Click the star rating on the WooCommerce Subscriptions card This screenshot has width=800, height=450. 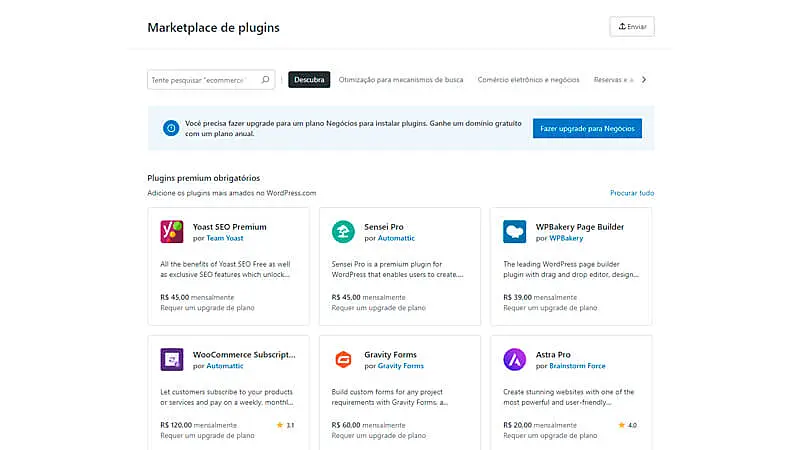[285, 425]
